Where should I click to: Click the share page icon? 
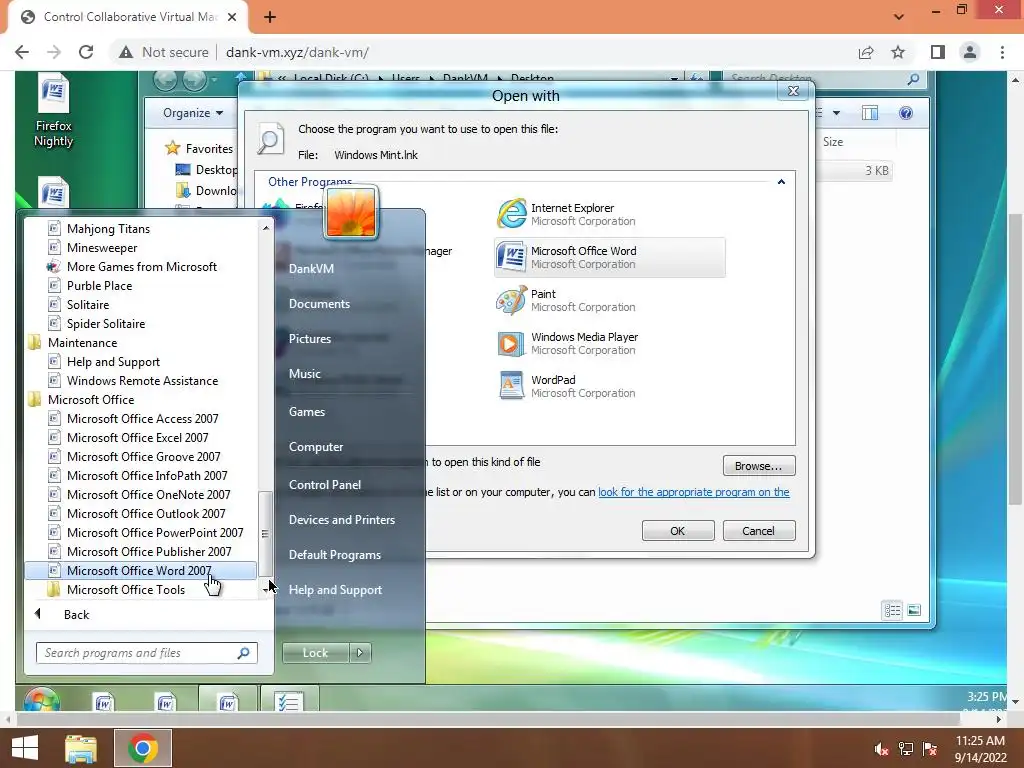(866, 52)
